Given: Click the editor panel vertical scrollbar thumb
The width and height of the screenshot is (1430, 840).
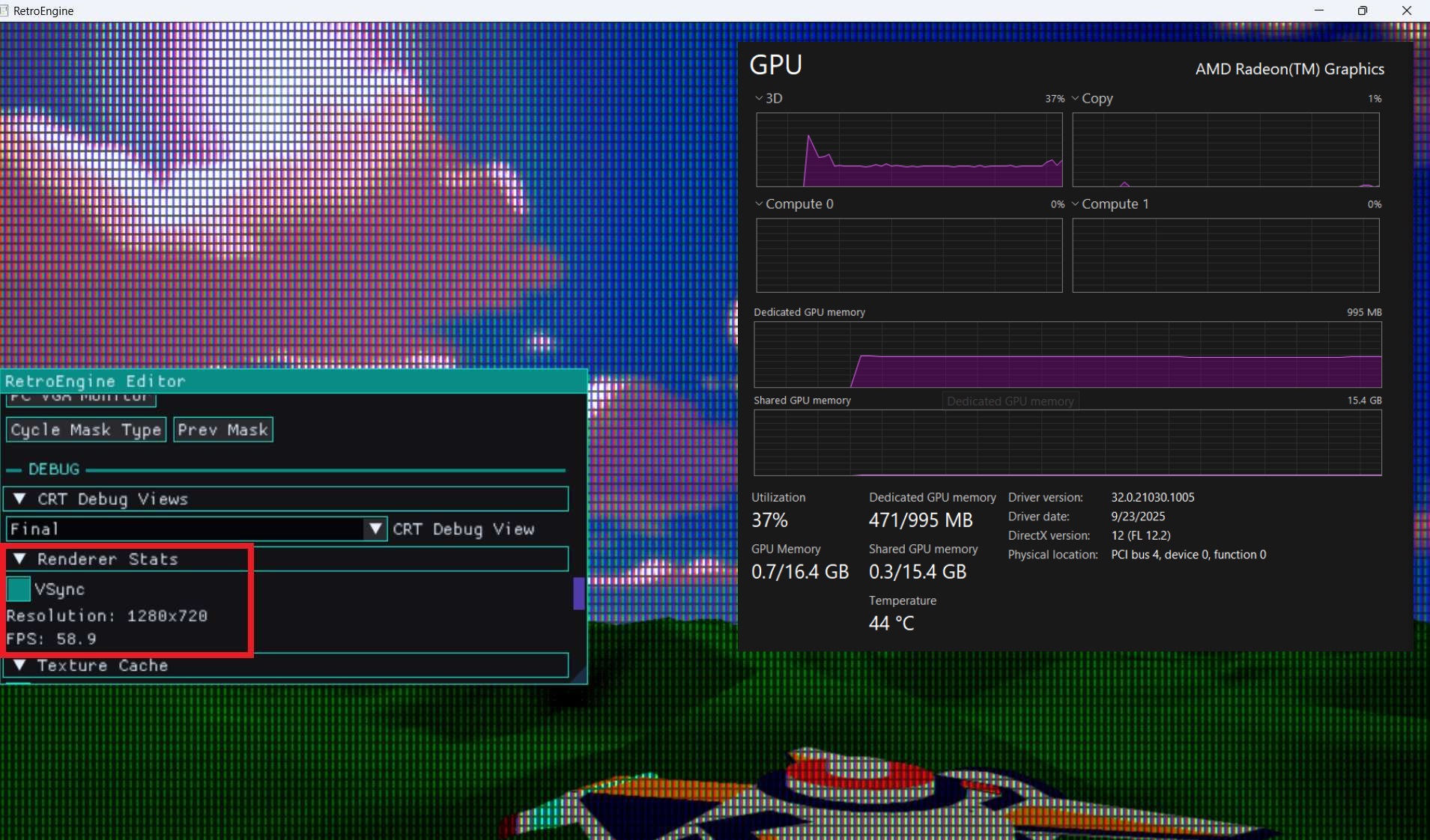Looking at the screenshot, I should click(x=578, y=594).
